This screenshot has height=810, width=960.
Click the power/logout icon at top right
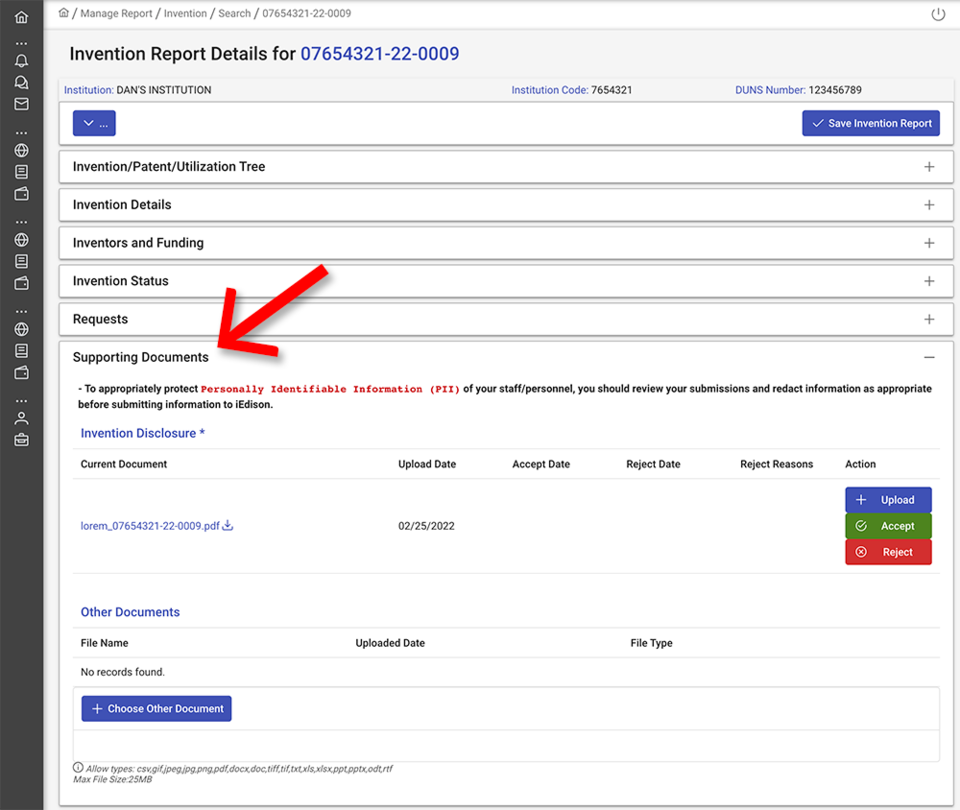(936, 15)
